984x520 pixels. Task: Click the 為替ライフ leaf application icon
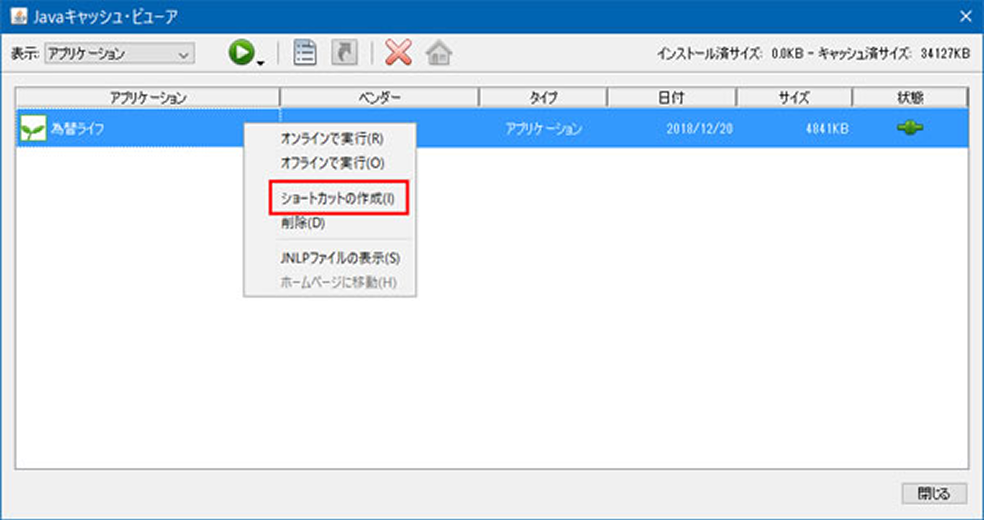click(33, 129)
